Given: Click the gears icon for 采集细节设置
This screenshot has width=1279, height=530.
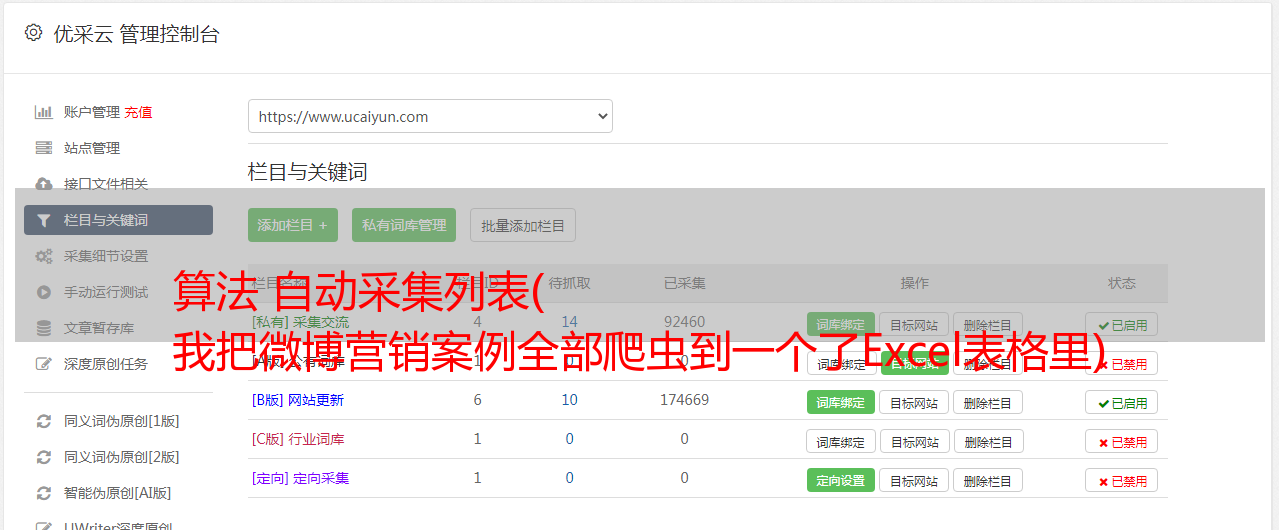Looking at the screenshot, I should [x=44, y=256].
